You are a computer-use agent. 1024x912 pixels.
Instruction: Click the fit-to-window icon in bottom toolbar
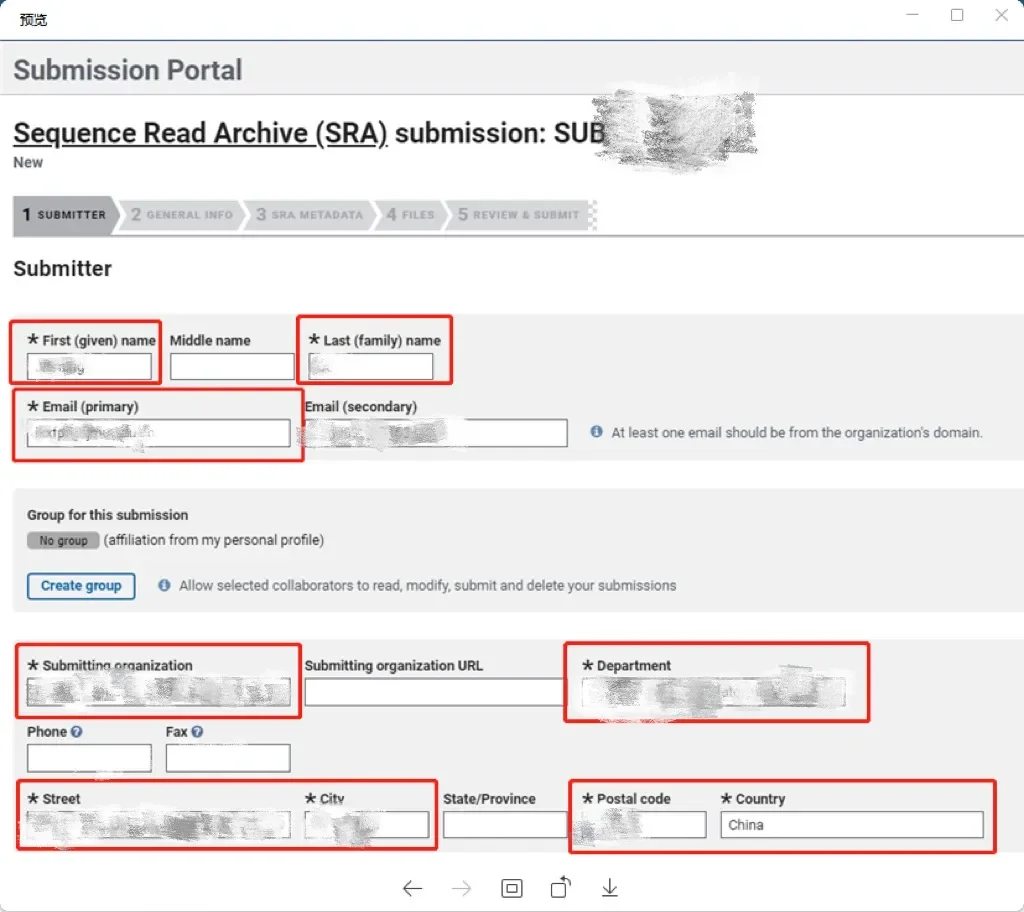pyautogui.click(x=512, y=888)
